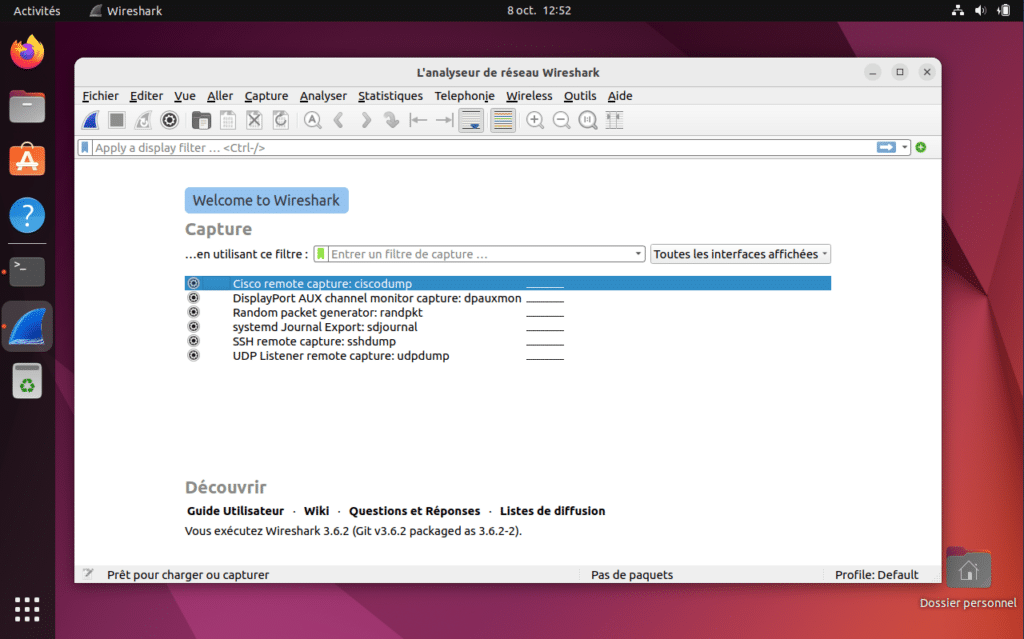Go to next packet arrow icon
Viewport: 1024px width, 639px height.
(x=365, y=120)
